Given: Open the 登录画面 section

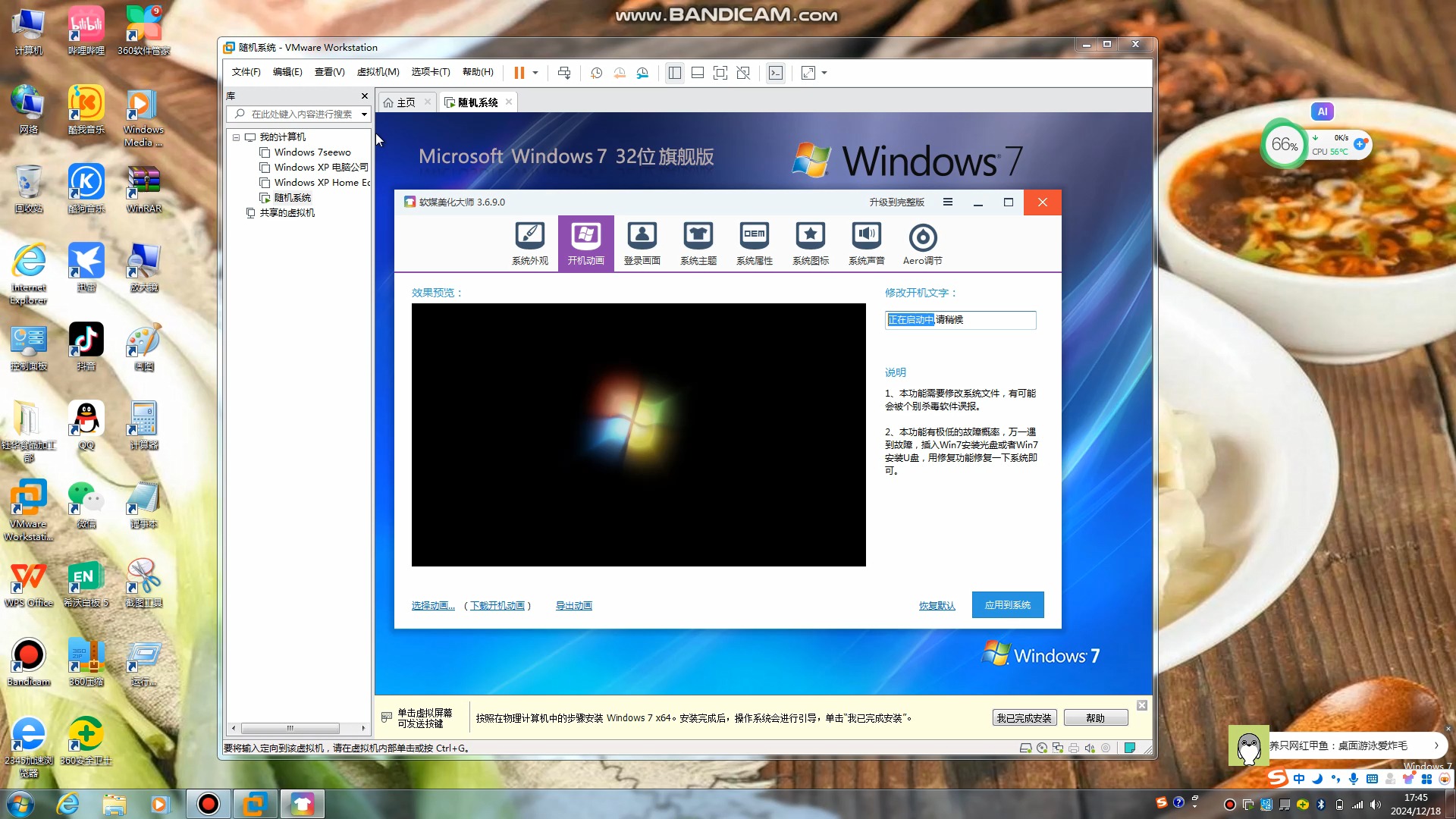Looking at the screenshot, I should (x=642, y=243).
